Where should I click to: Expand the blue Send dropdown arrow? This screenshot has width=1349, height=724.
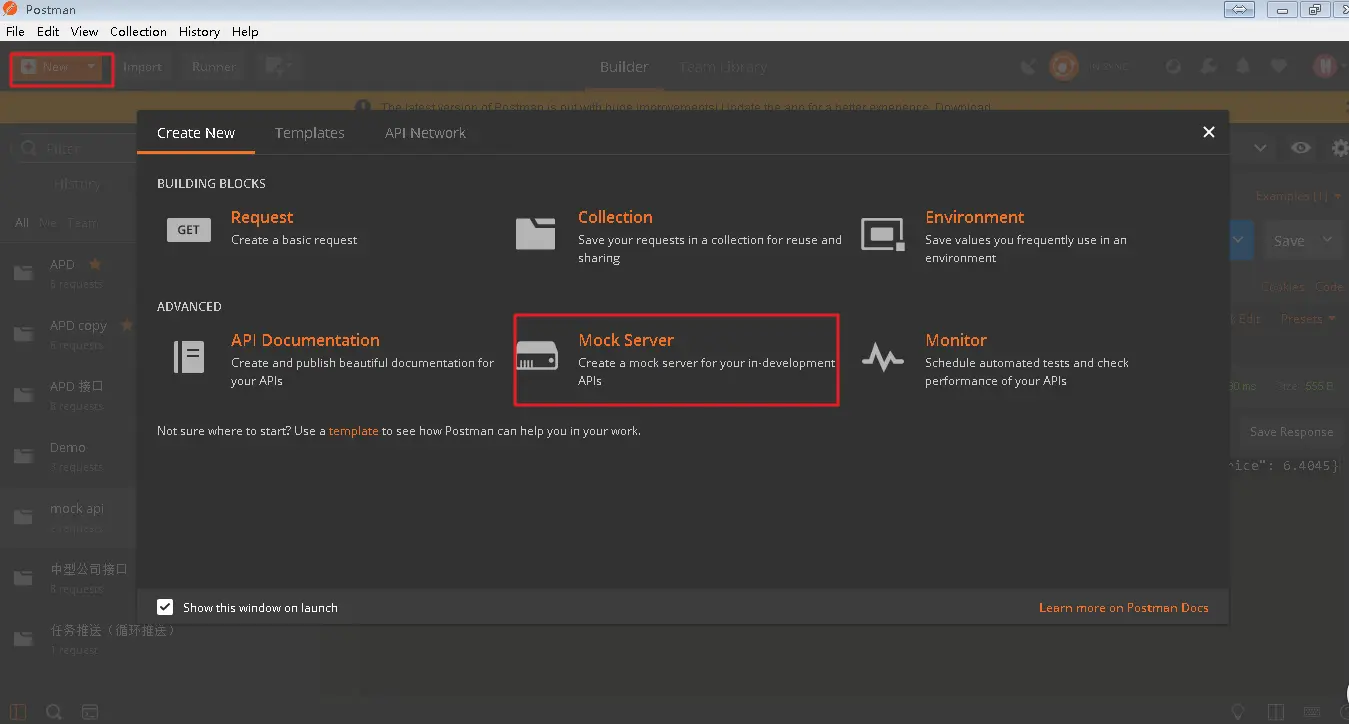coord(1240,240)
